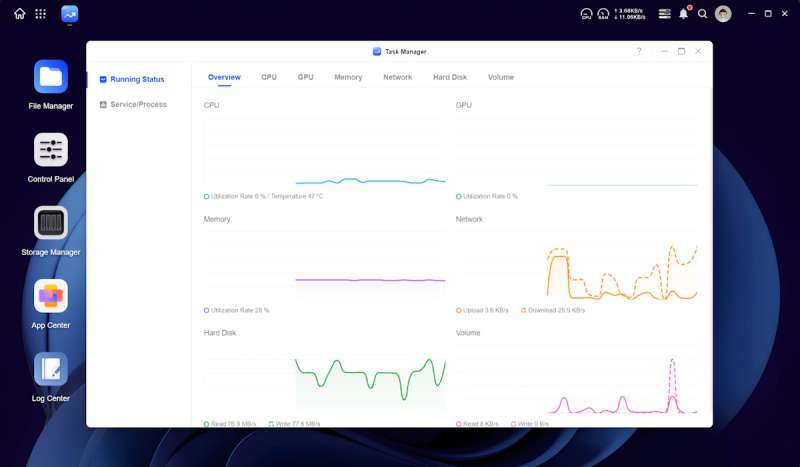Open the user avatar menu
800x467 pixels.
pyautogui.click(x=723, y=14)
